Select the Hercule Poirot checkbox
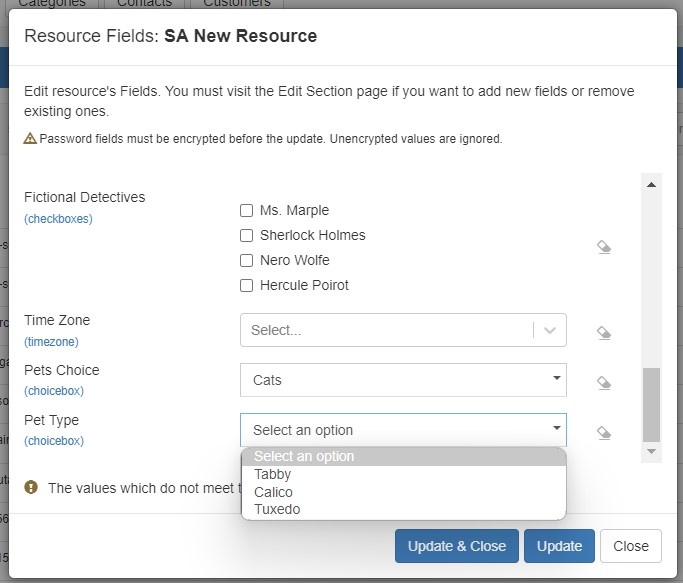Image resolution: width=683 pixels, height=583 pixels. [x=246, y=286]
